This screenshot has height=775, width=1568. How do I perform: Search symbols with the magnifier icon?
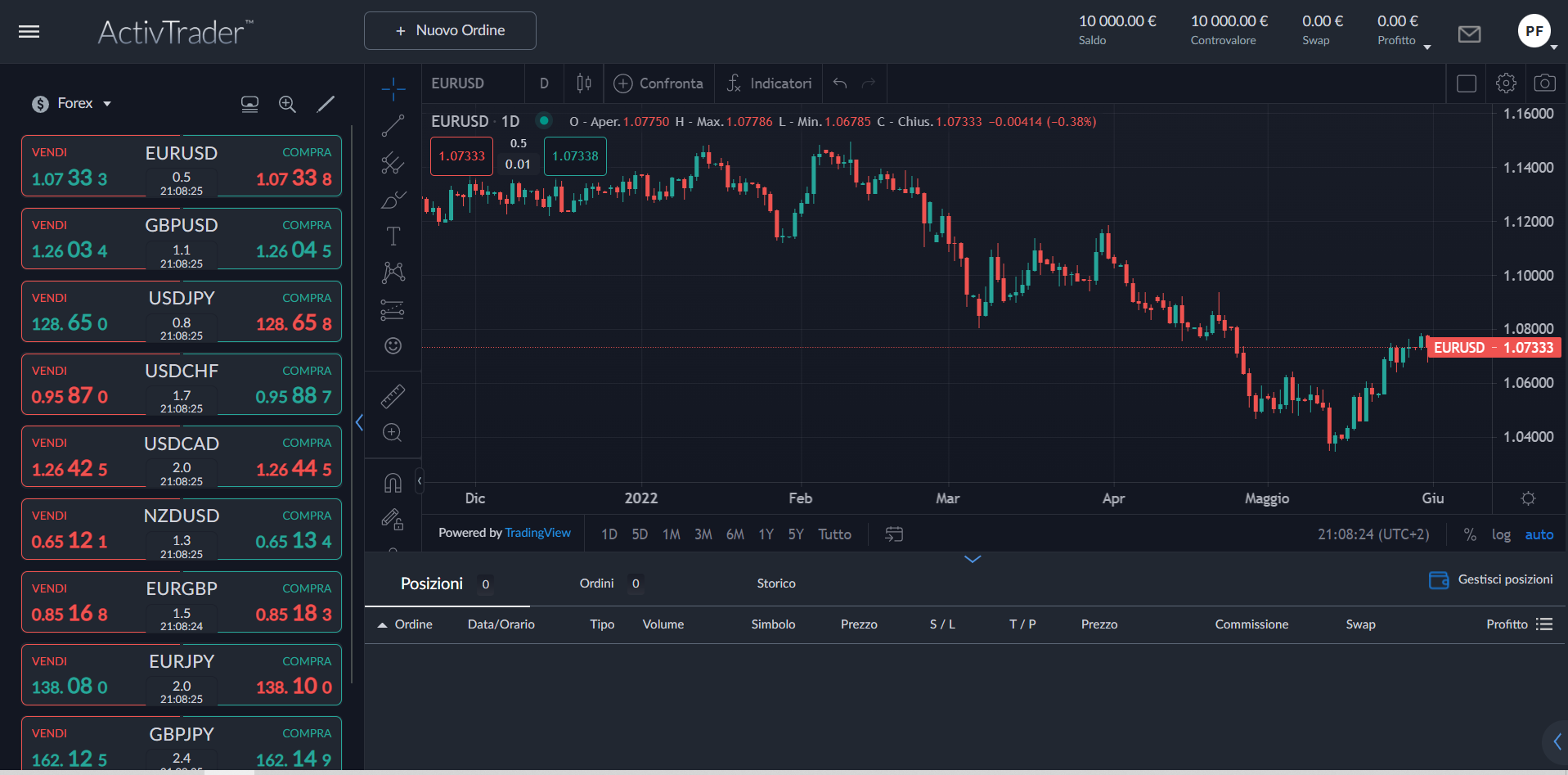point(287,104)
